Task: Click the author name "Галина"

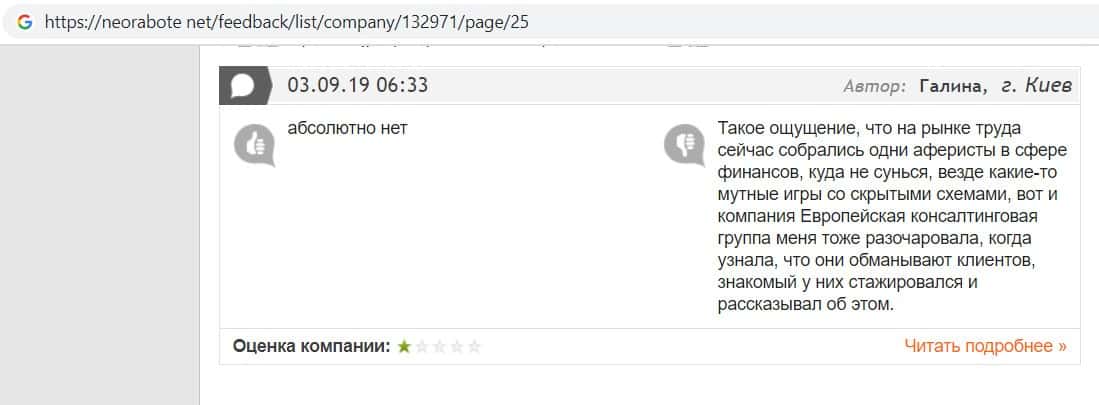Action: pos(951,86)
